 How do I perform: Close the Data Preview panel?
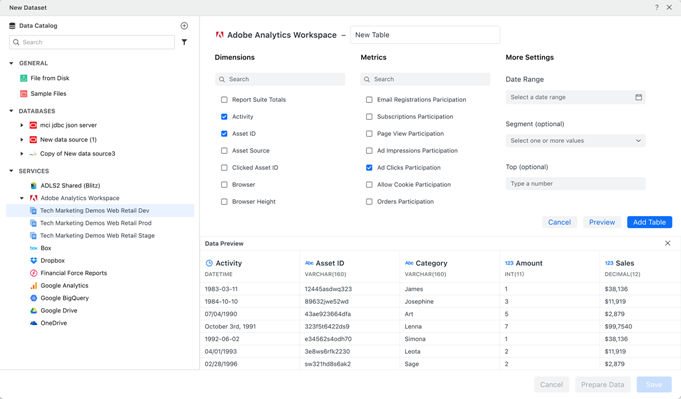pyautogui.click(x=668, y=243)
